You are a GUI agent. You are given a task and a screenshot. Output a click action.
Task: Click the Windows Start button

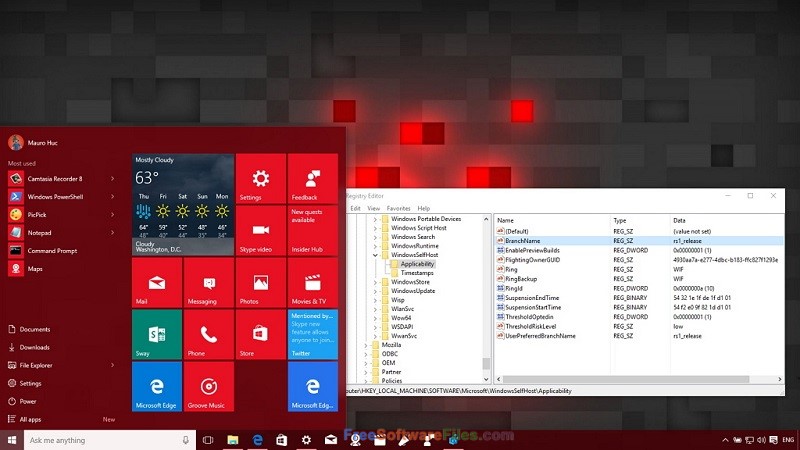coord(12,440)
